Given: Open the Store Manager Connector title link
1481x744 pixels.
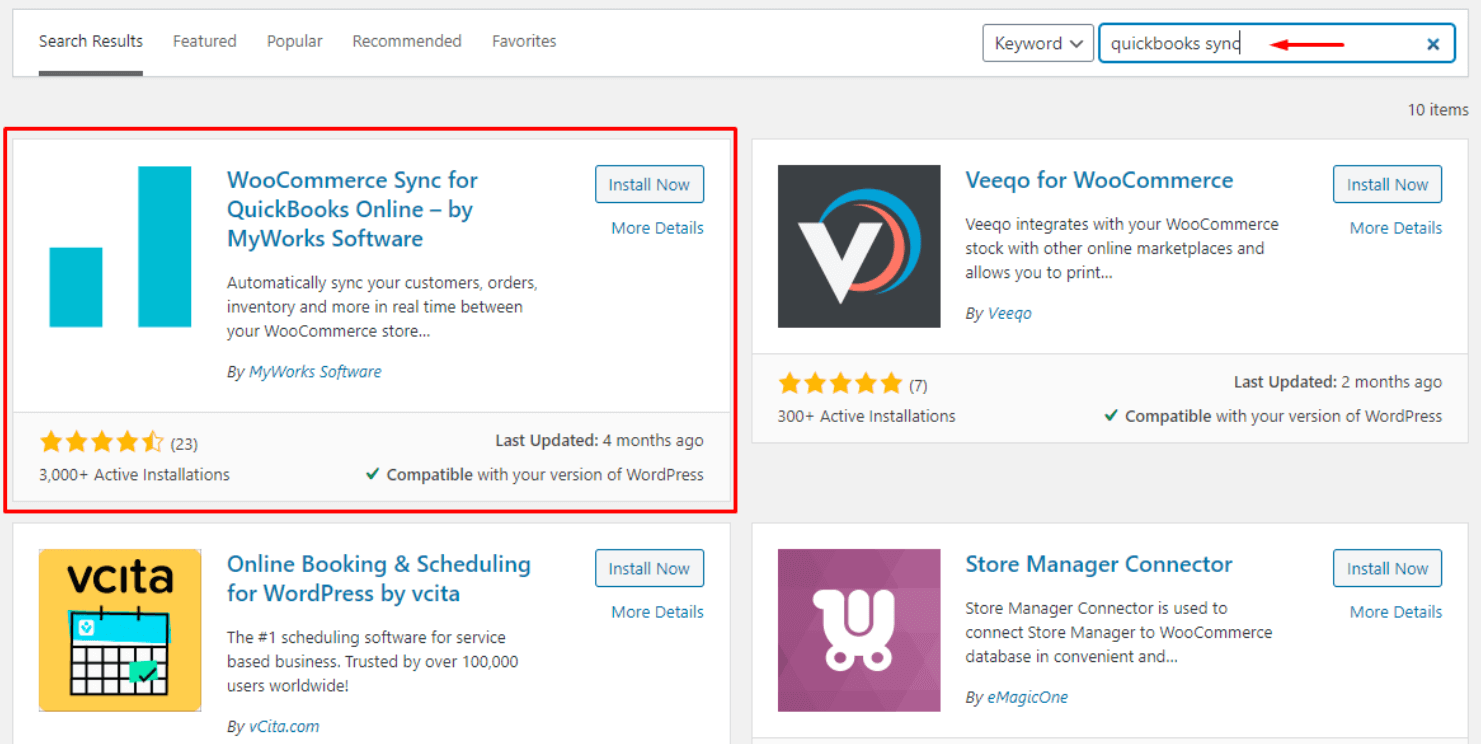Looking at the screenshot, I should [1098, 565].
